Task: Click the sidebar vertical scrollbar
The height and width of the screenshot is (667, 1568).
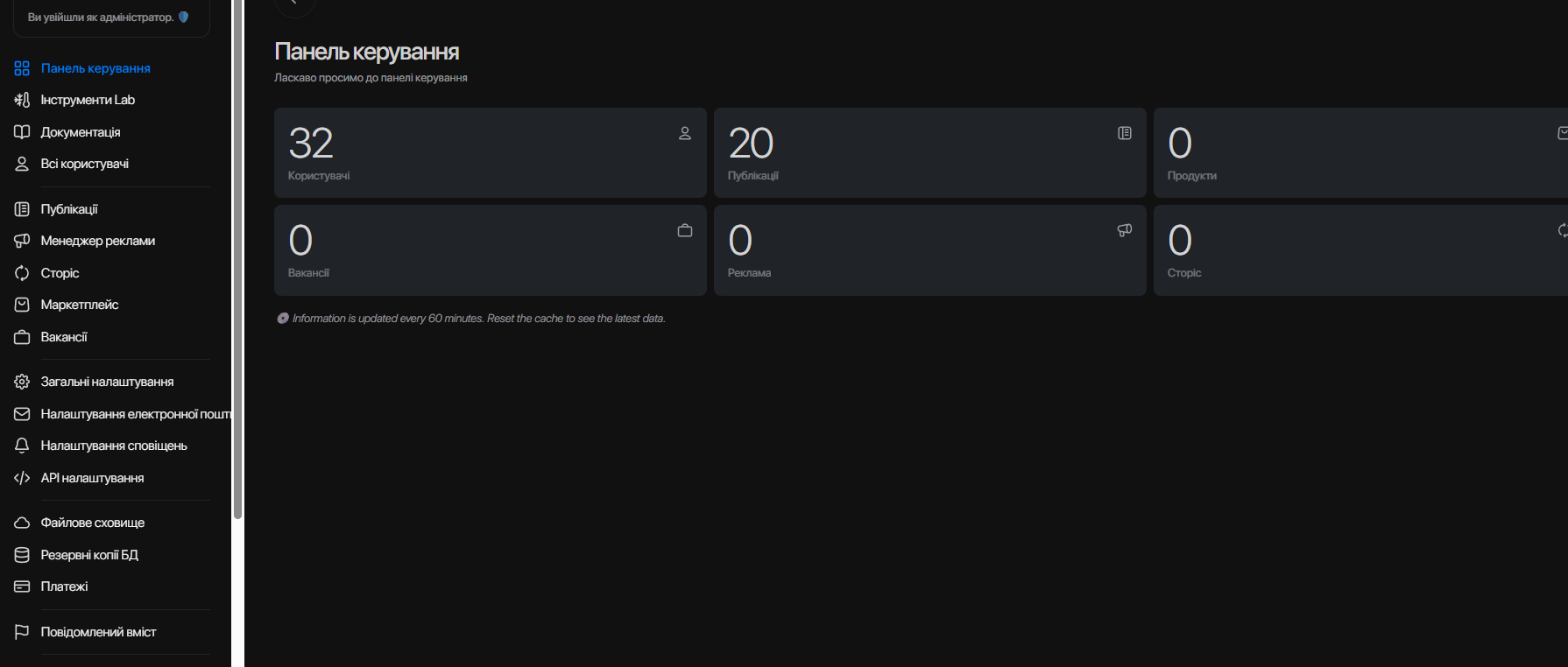Action: (237, 263)
